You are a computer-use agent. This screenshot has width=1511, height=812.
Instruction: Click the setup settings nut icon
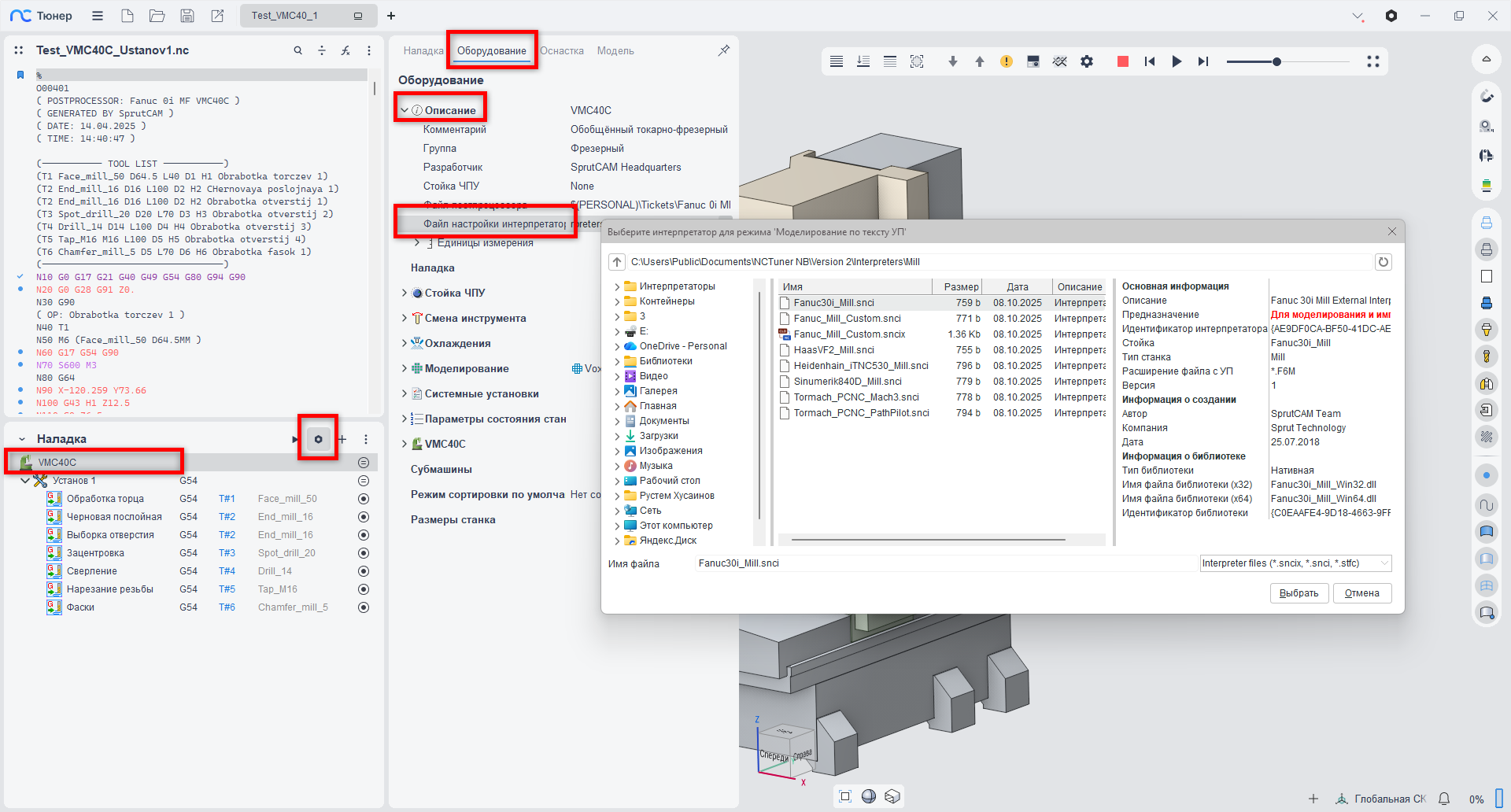[318, 439]
